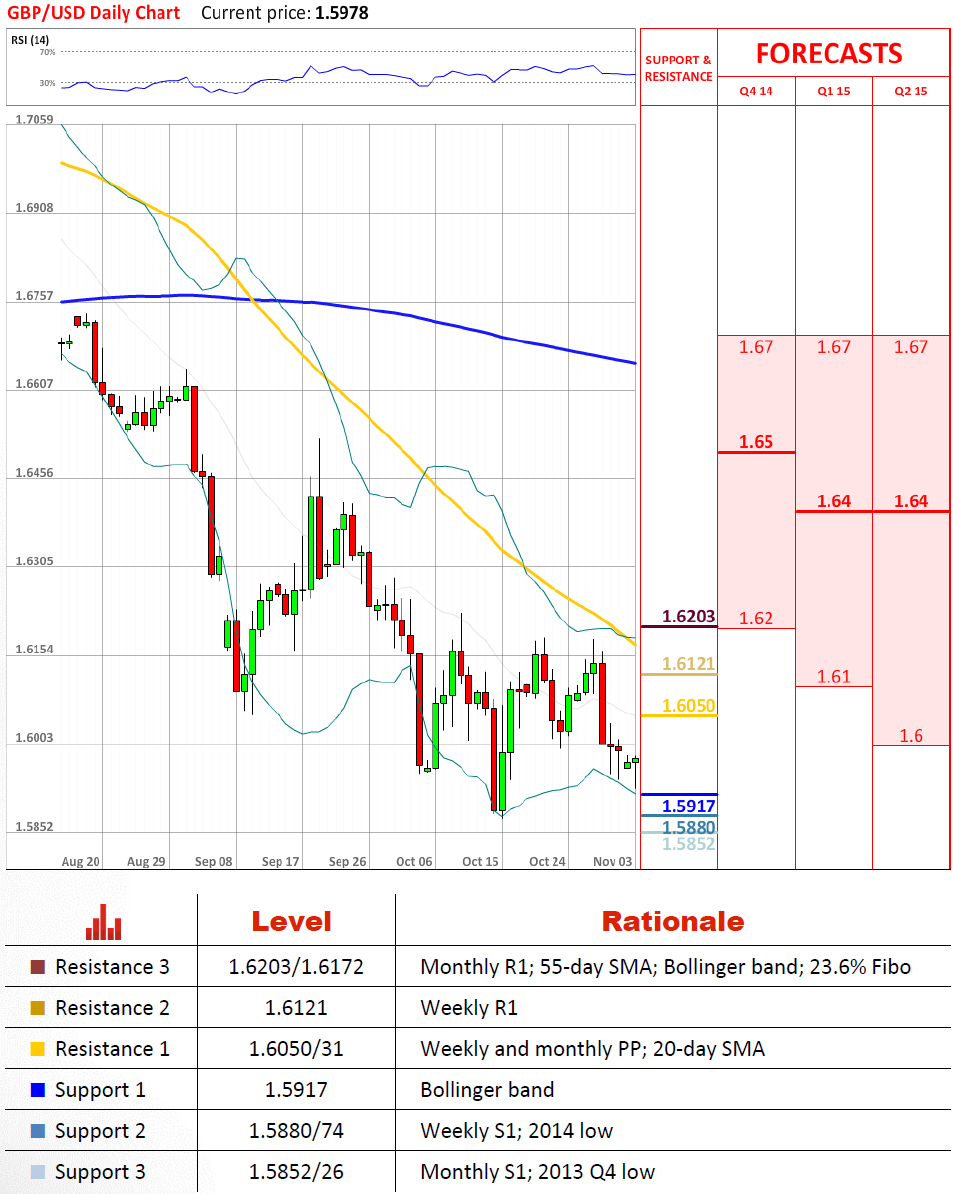The height and width of the screenshot is (1194, 953).
Task: Click the RSI (14) indicator label
Action: (30, 40)
